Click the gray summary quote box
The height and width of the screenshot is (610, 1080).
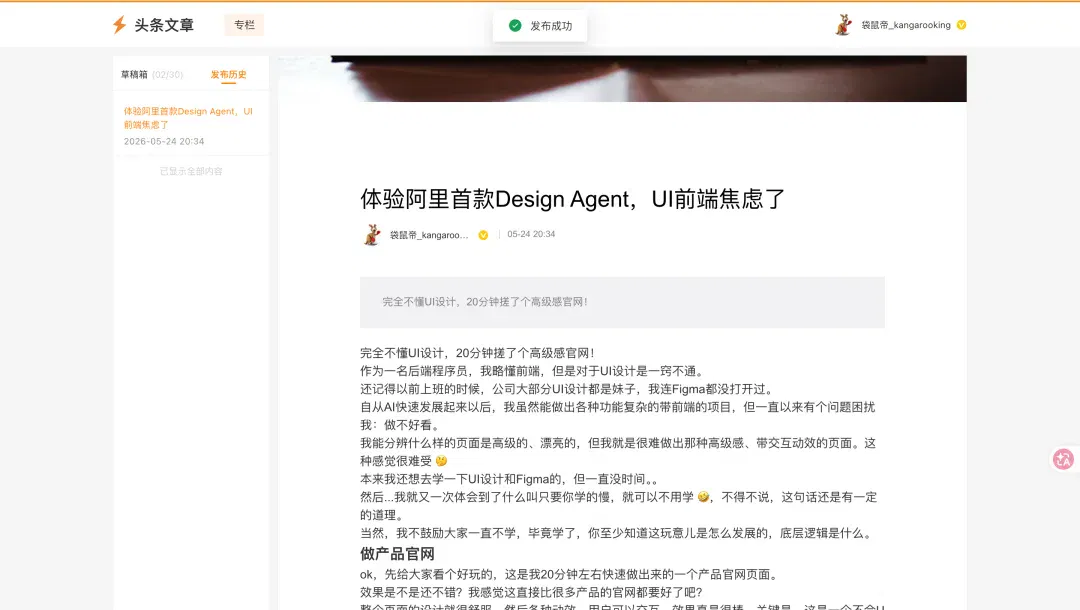622,302
